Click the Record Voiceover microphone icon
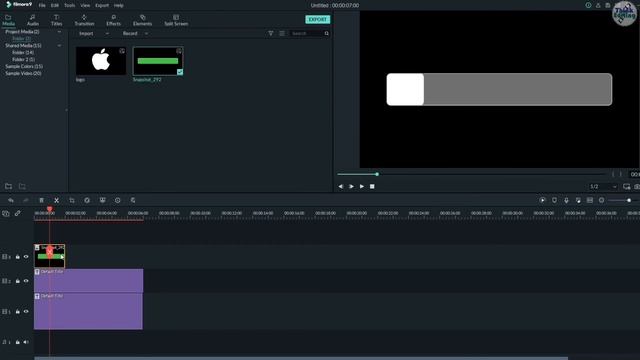640x360 pixels. [566, 200]
